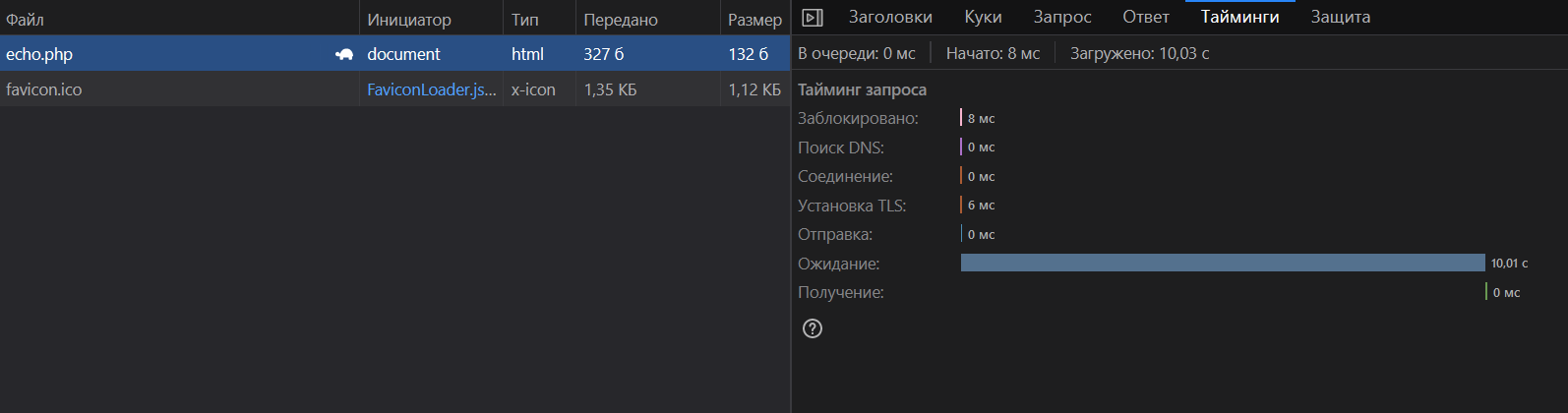Open the Запрос tab
This screenshot has width=1568, height=413.
1062,17
